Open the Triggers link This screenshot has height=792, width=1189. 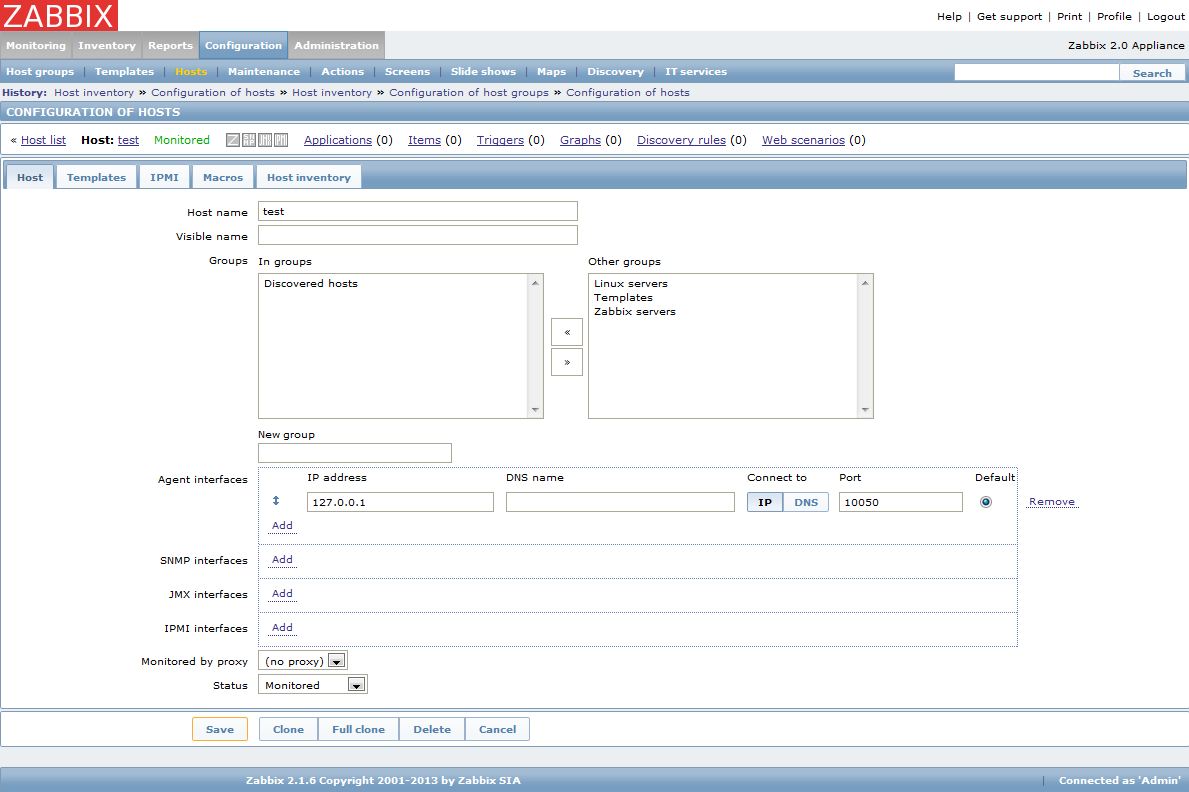tap(500, 140)
